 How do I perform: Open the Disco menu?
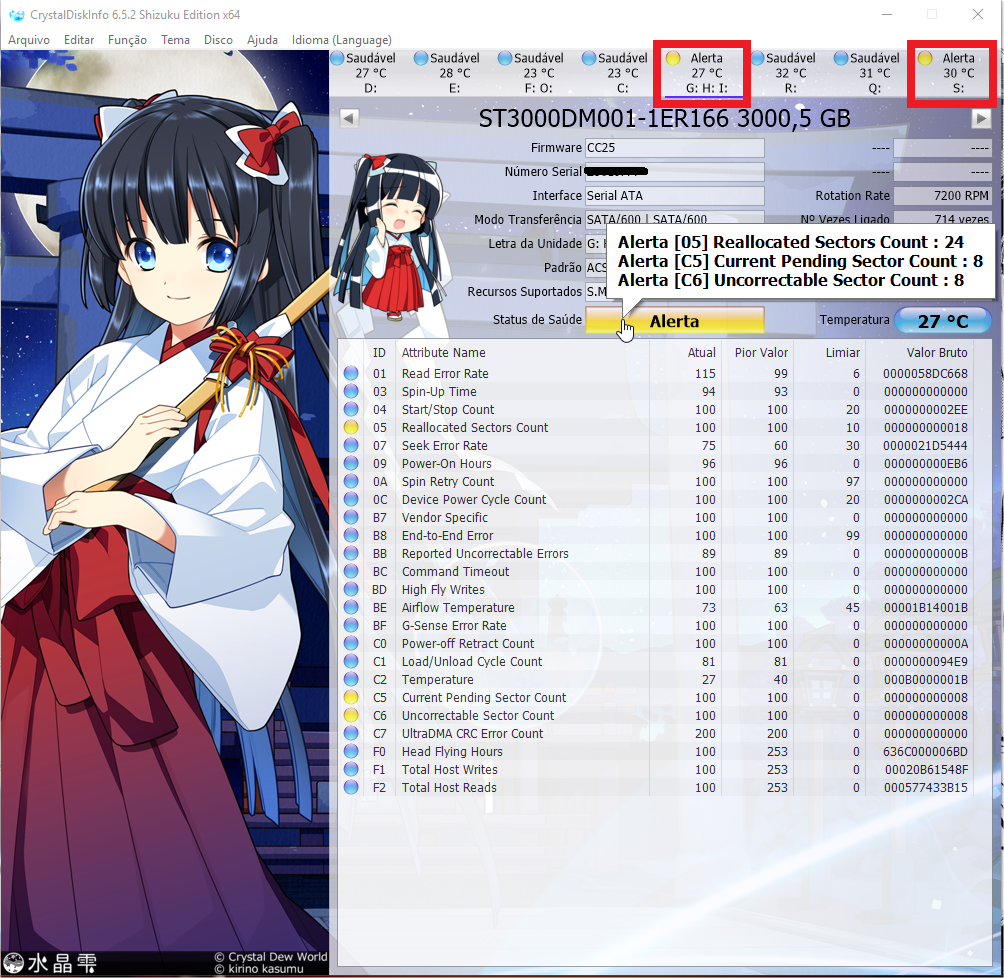click(218, 40)
